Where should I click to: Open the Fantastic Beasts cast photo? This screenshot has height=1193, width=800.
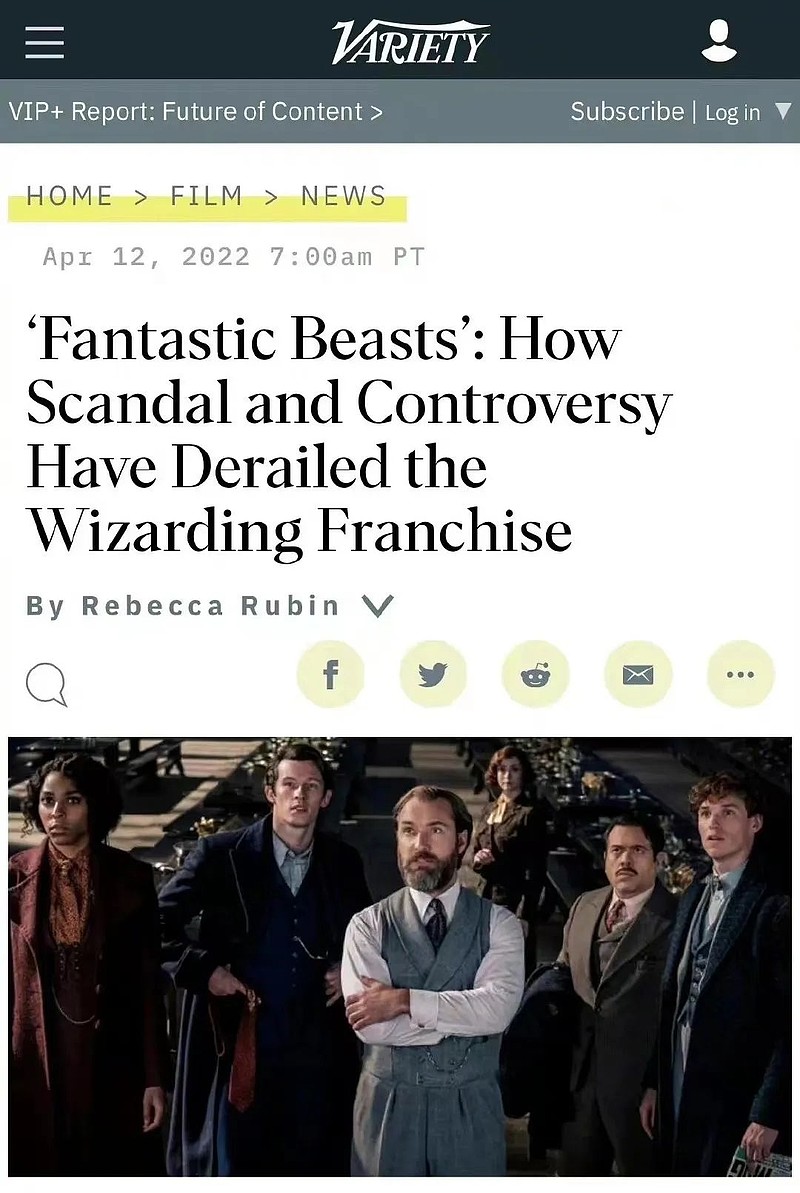click(400, 956)
